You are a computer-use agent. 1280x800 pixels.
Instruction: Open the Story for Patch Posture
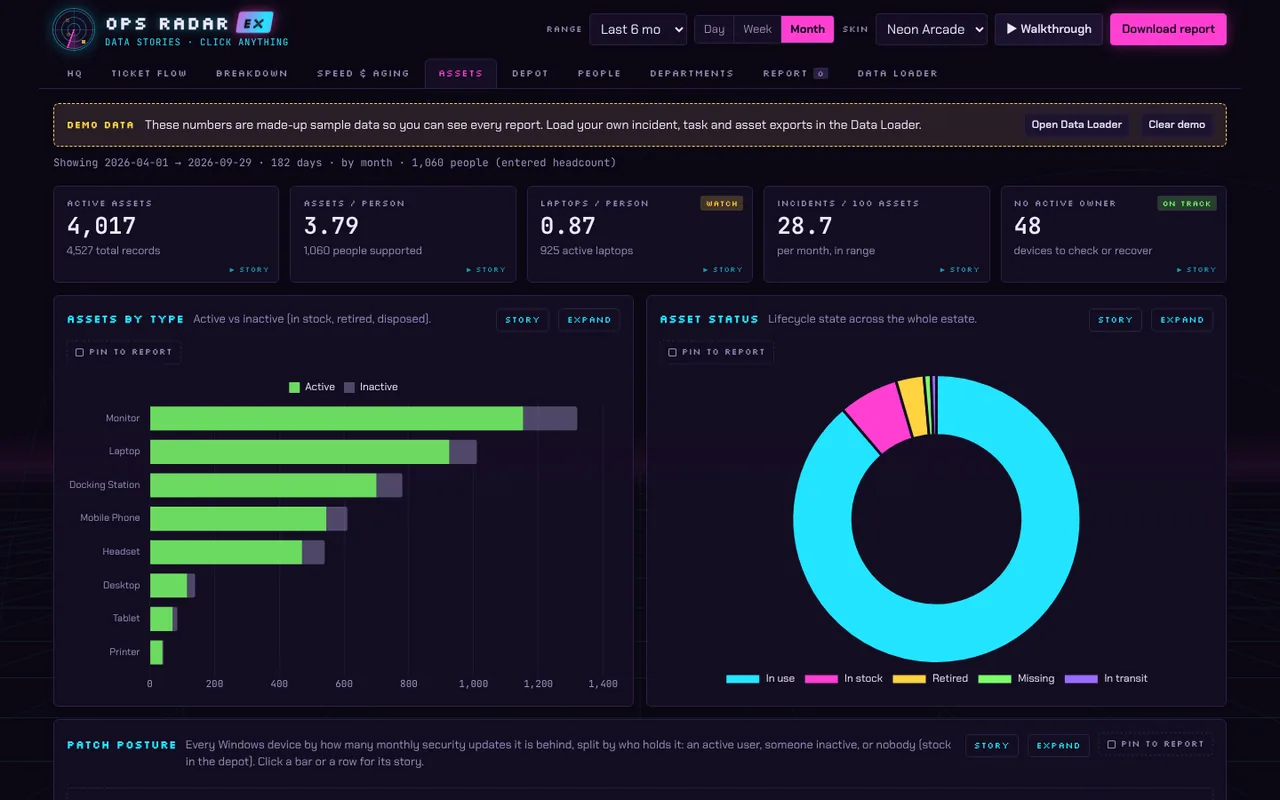(x=991, y=746)
